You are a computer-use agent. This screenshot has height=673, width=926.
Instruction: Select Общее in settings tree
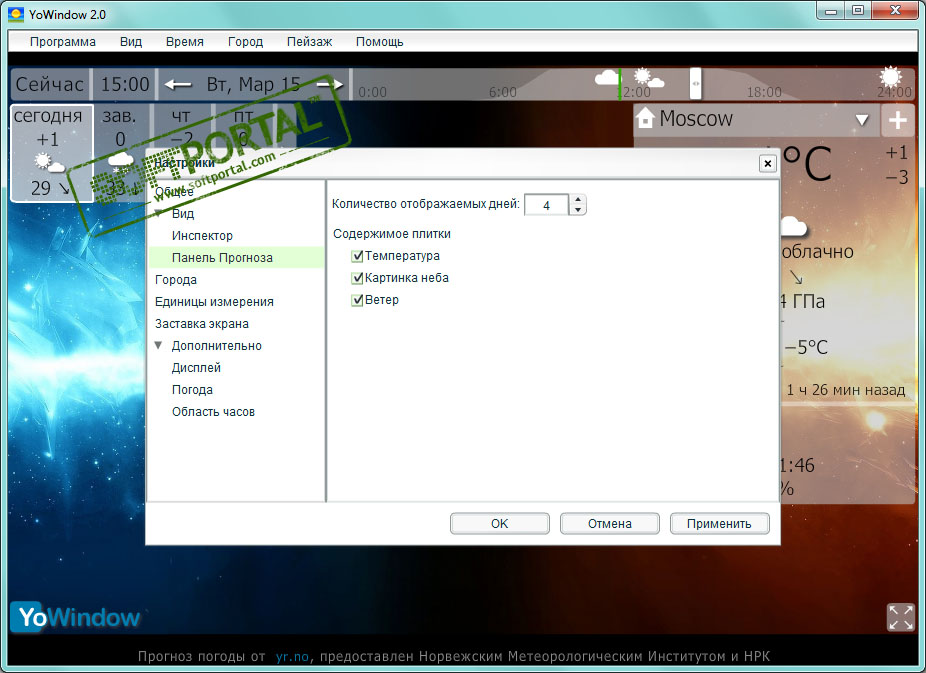[174, 192]
